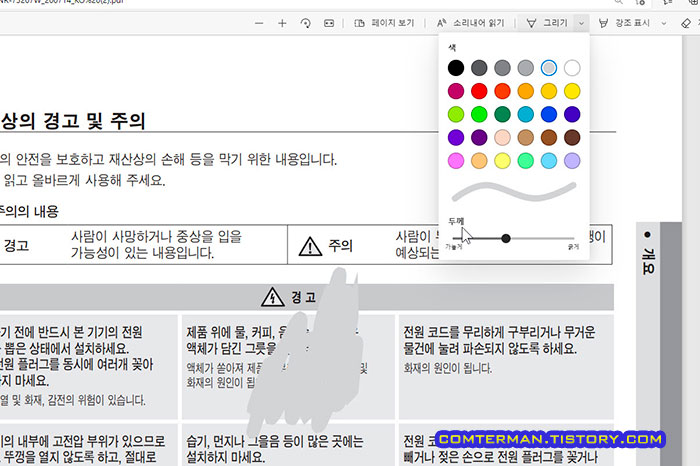Click the 굵게 thick end label
Viewport: 700px width, 466px height.
pyautogui.click(x=573, y=246)
